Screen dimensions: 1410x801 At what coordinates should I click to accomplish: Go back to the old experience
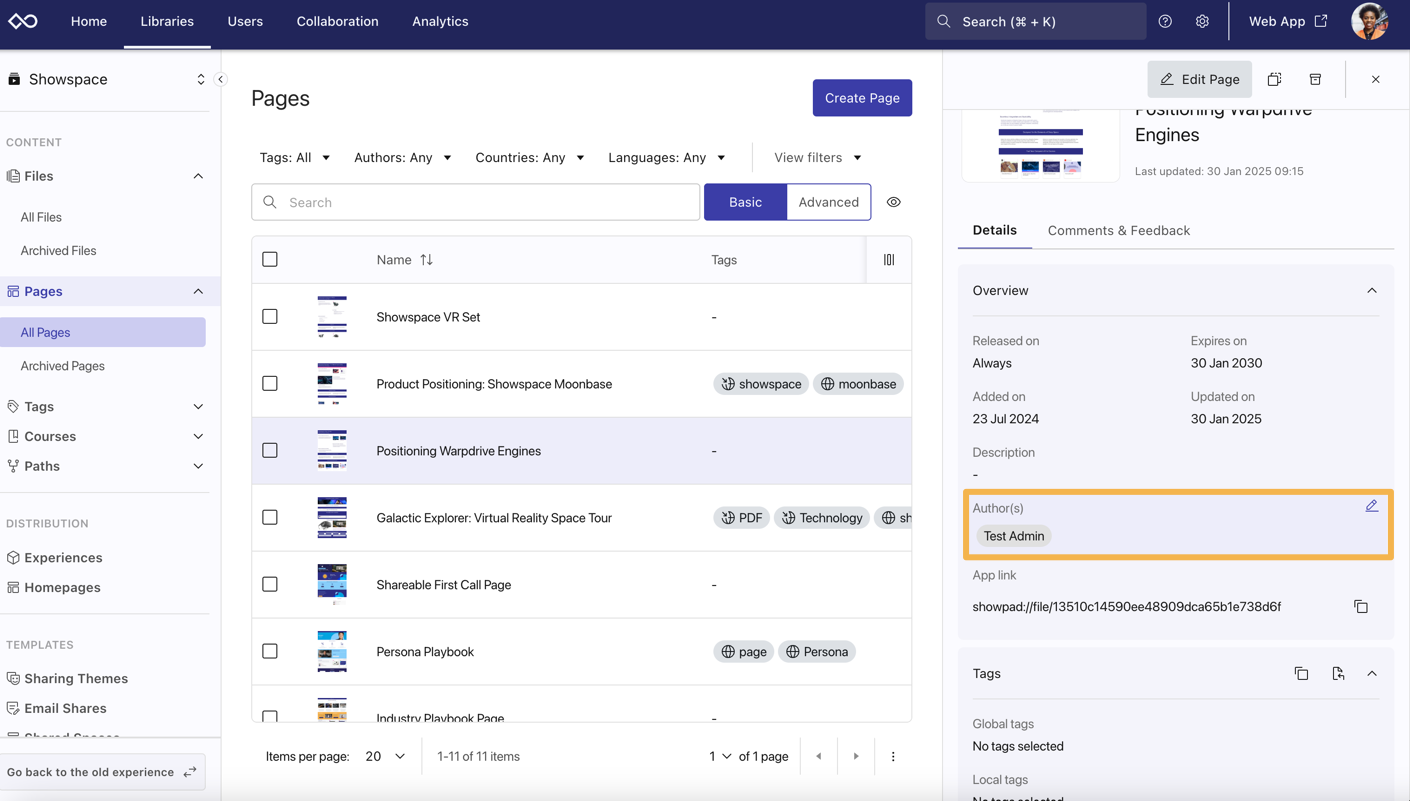[103, 772]
